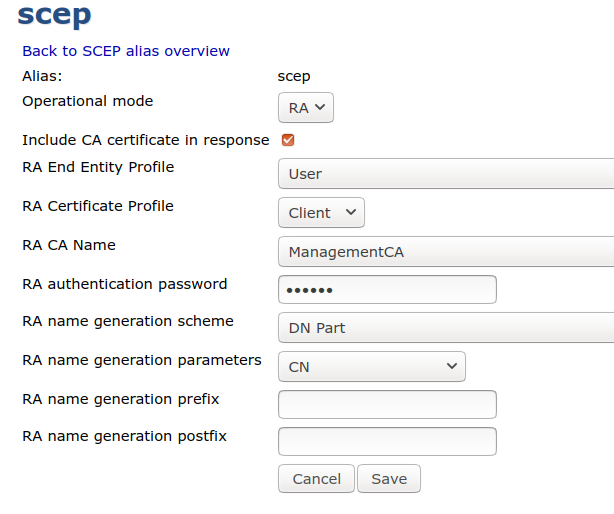
Task: Click the Operational mode label
Action: click(88, 101)
